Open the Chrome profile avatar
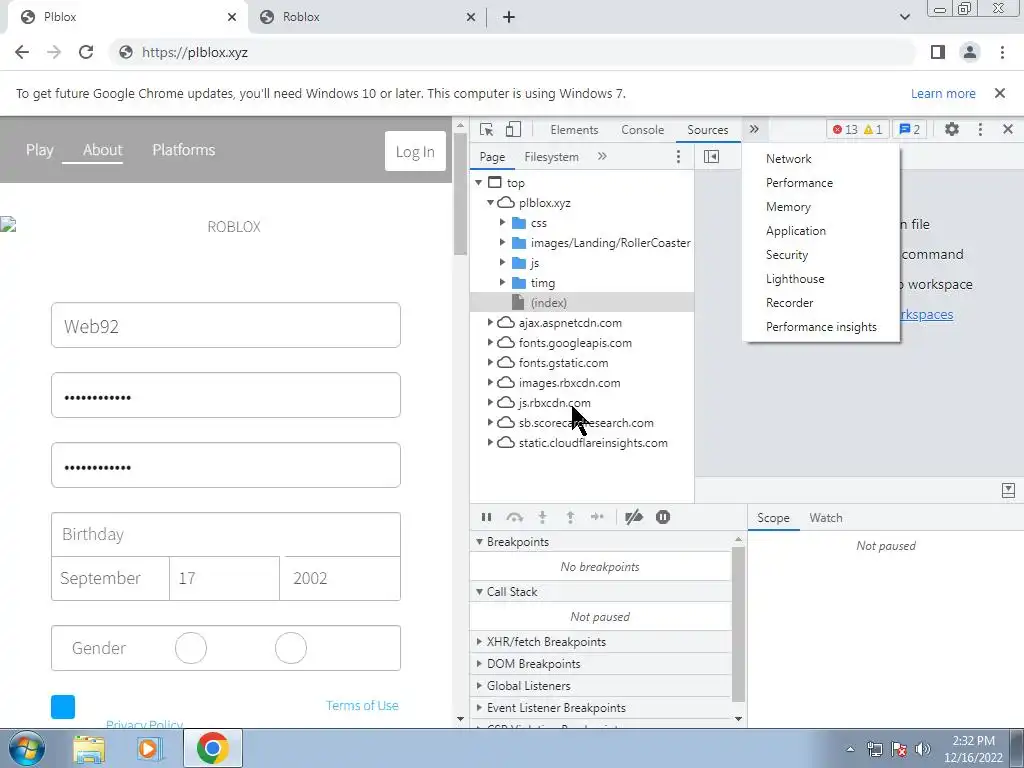1024x768 pixels. pyautogui.click(x=970, y=52)
